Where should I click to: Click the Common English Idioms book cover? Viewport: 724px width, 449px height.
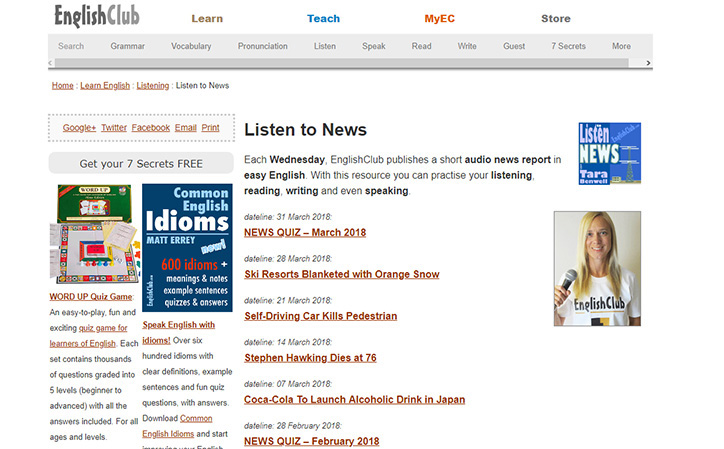pyautogui.click(x=187, y=248)
